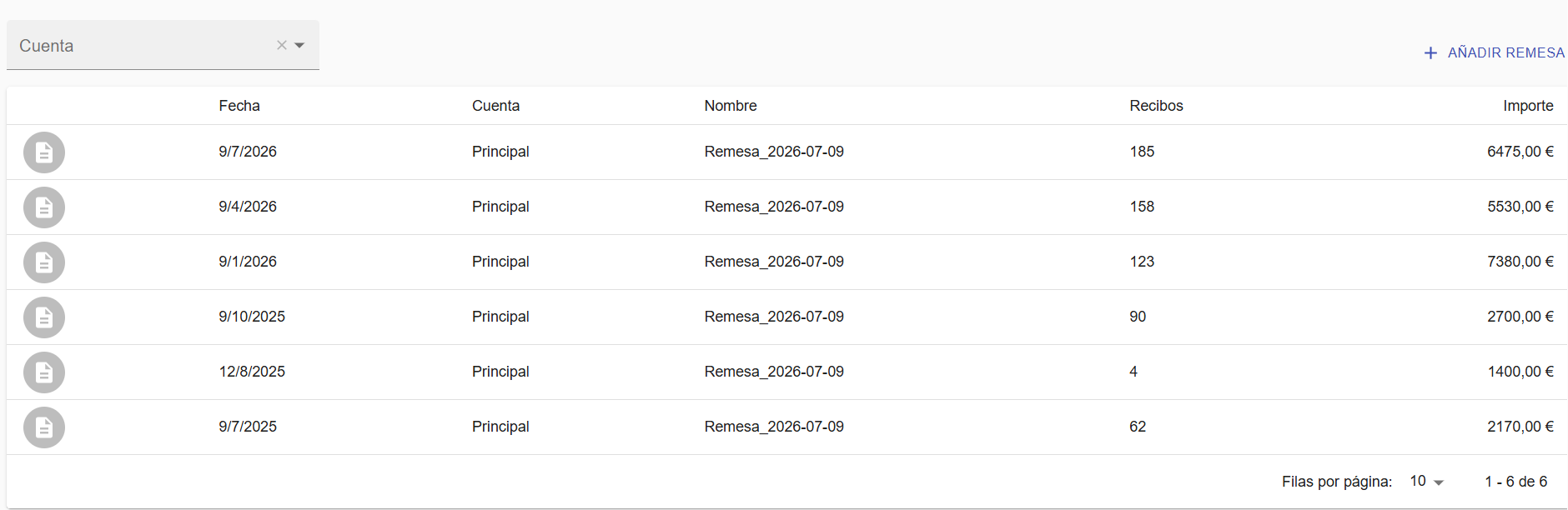
Task: Open document icon for 12/8/2025 remesa
Action: click(x=44, y=372)
